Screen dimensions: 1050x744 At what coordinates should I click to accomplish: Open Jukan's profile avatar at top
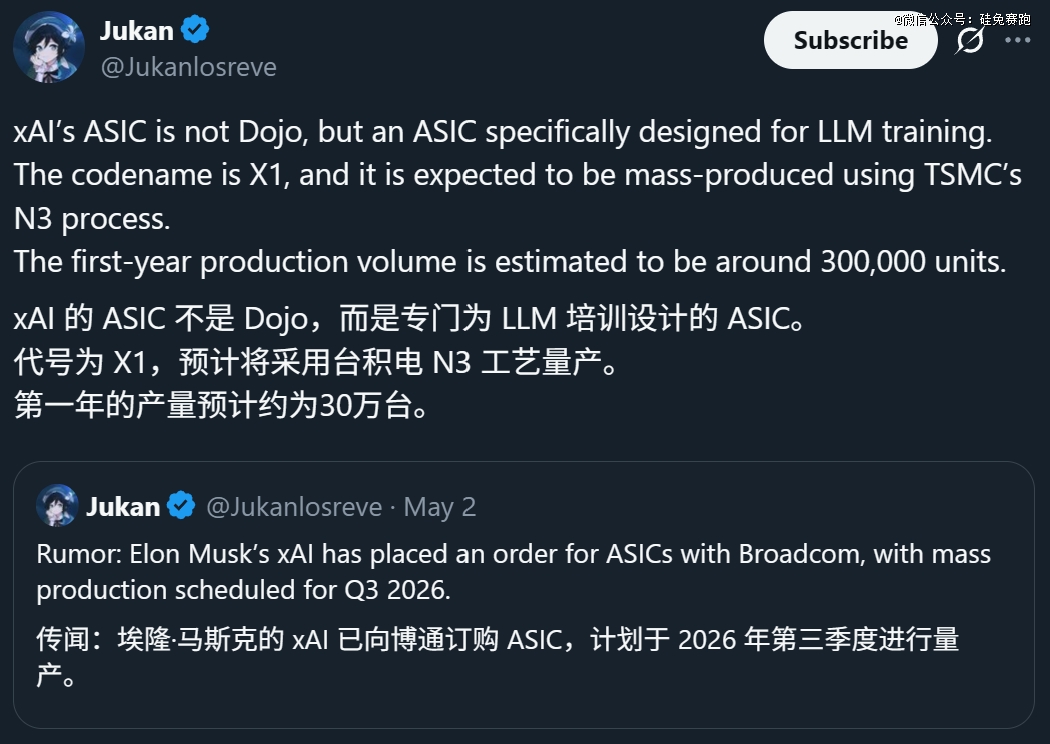48,47
